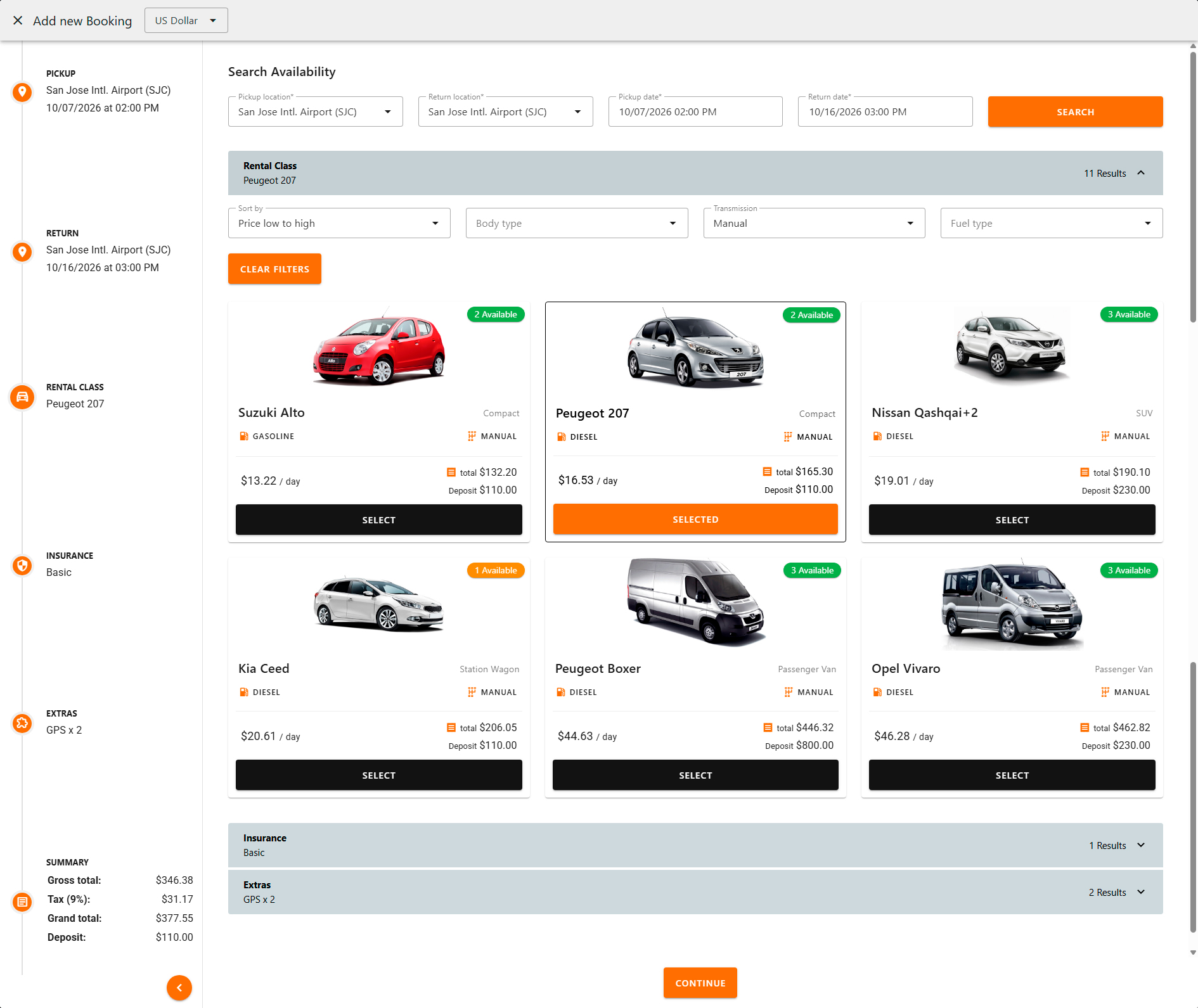Collapse sidebar with the orange chevron button
This screenshot has height=1008, width=1198.
click(179, 988)
